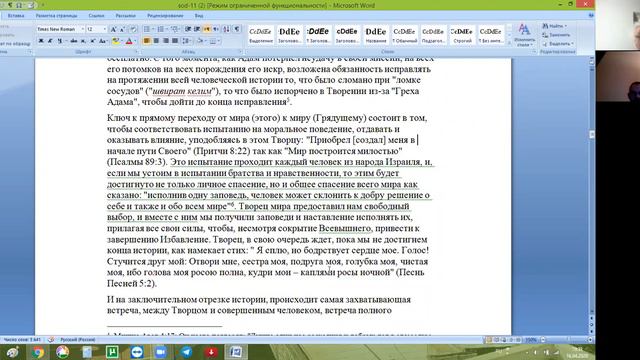This screenshot has height=360, width=640.
Task: Sort the selected text
Action: 226,29
